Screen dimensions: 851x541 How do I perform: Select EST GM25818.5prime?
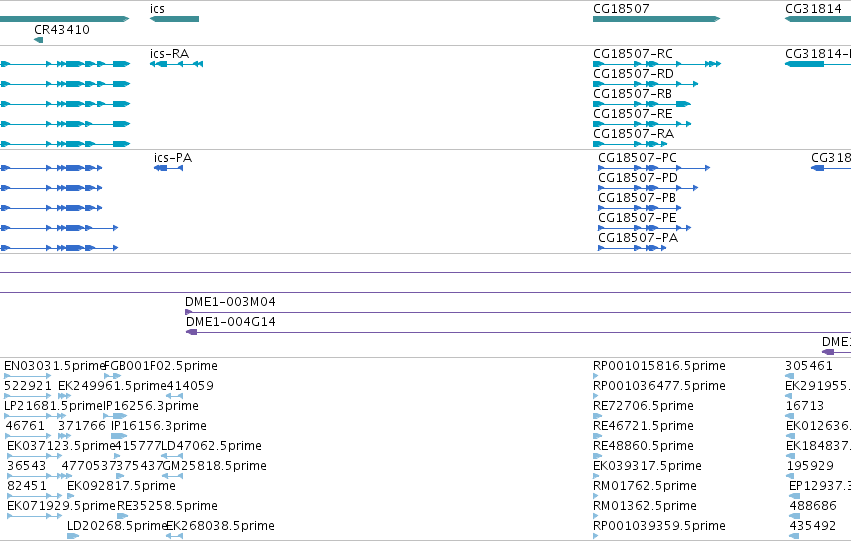point(214,466)
